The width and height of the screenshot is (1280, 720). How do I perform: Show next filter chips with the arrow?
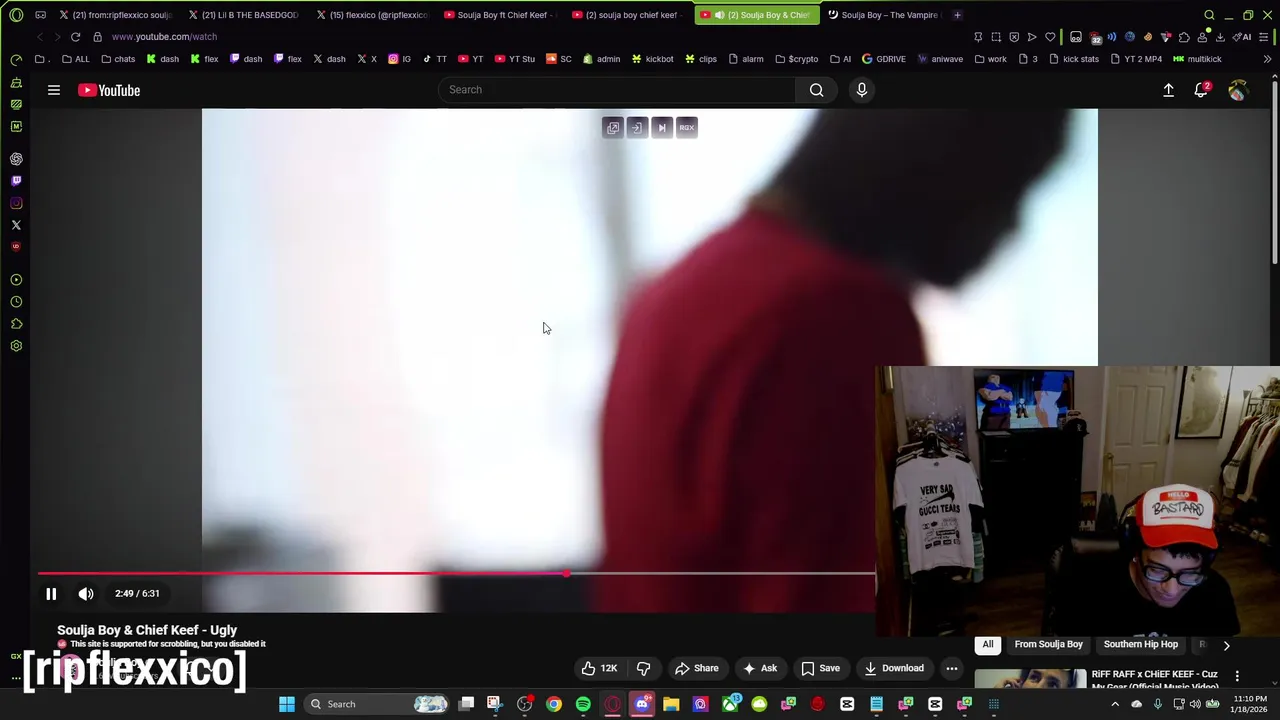1226,645
